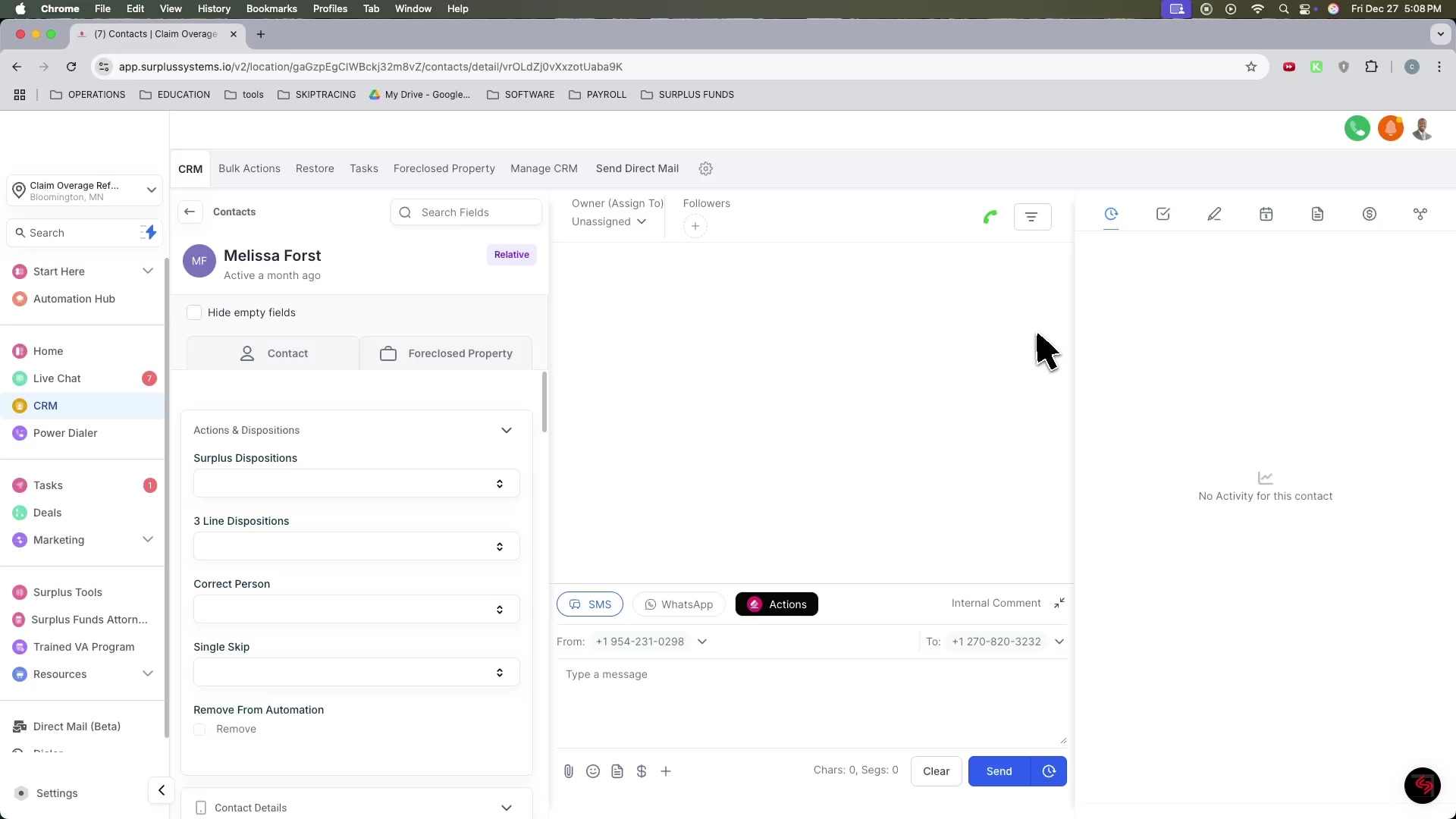
Task: Open the Surplus Dispositions dropdown
Action: tap(356, 484)
